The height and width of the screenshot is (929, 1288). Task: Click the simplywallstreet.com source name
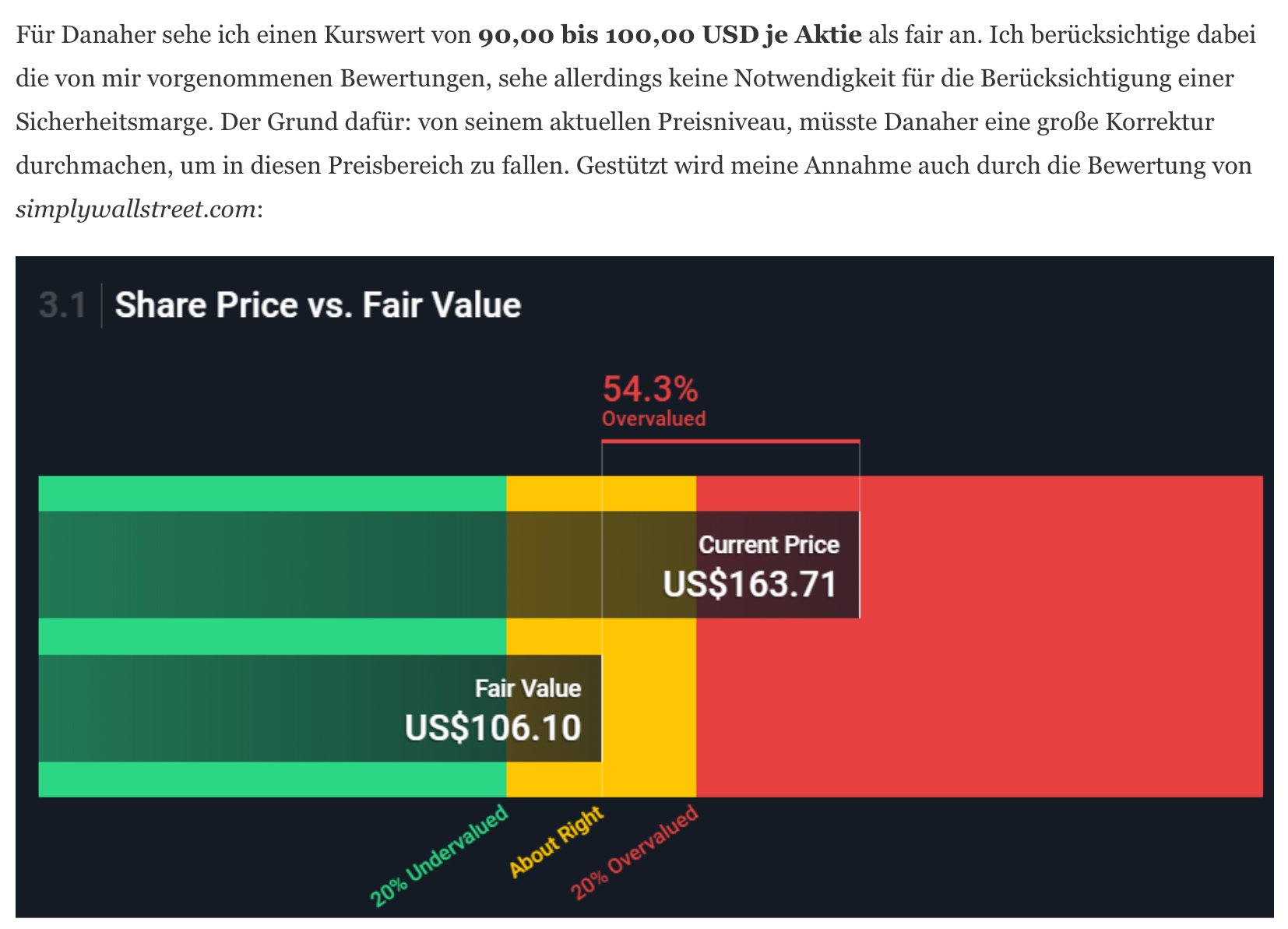[x=135, y=209]
